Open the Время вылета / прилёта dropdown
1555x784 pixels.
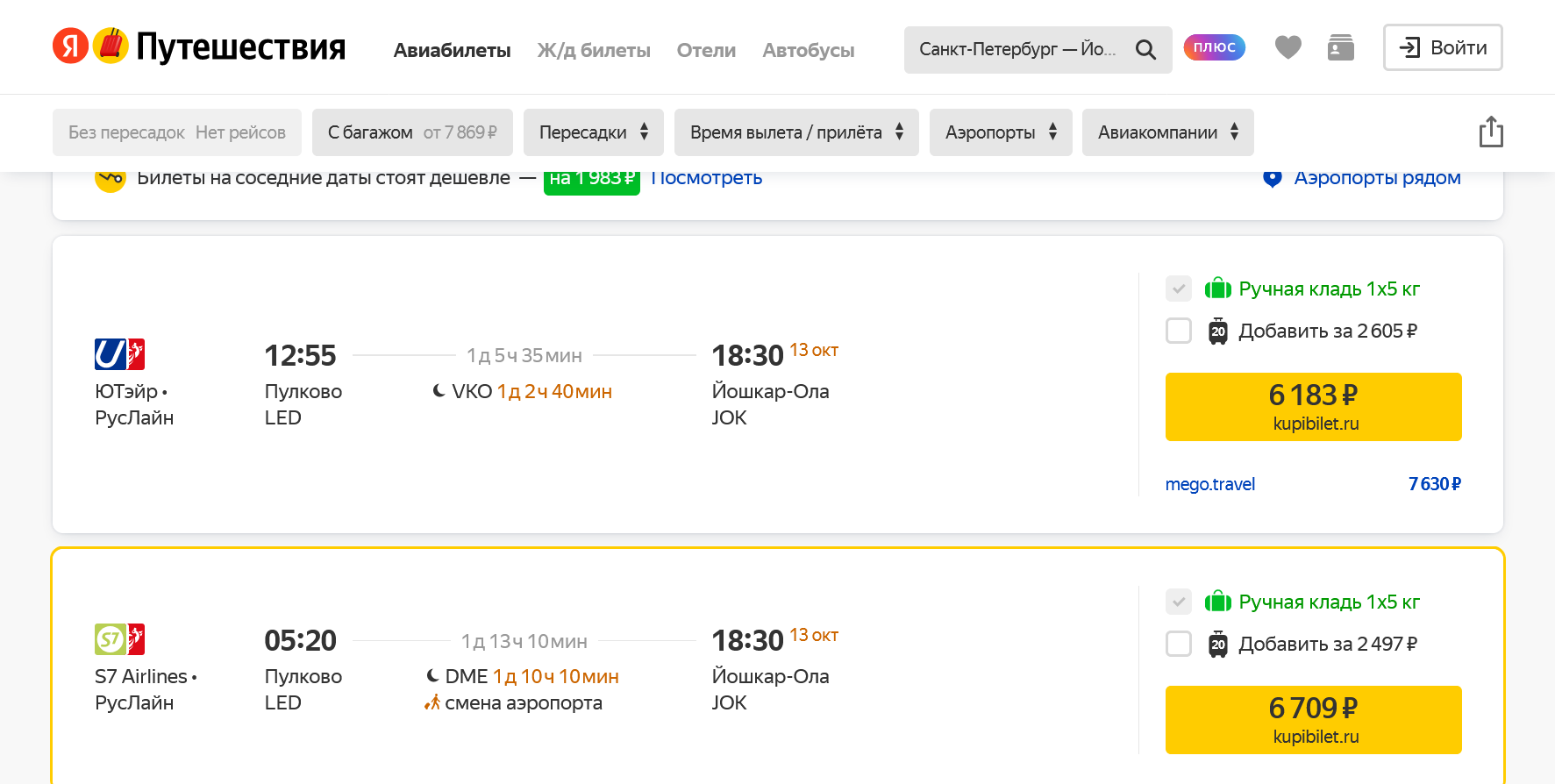(795, 132)
